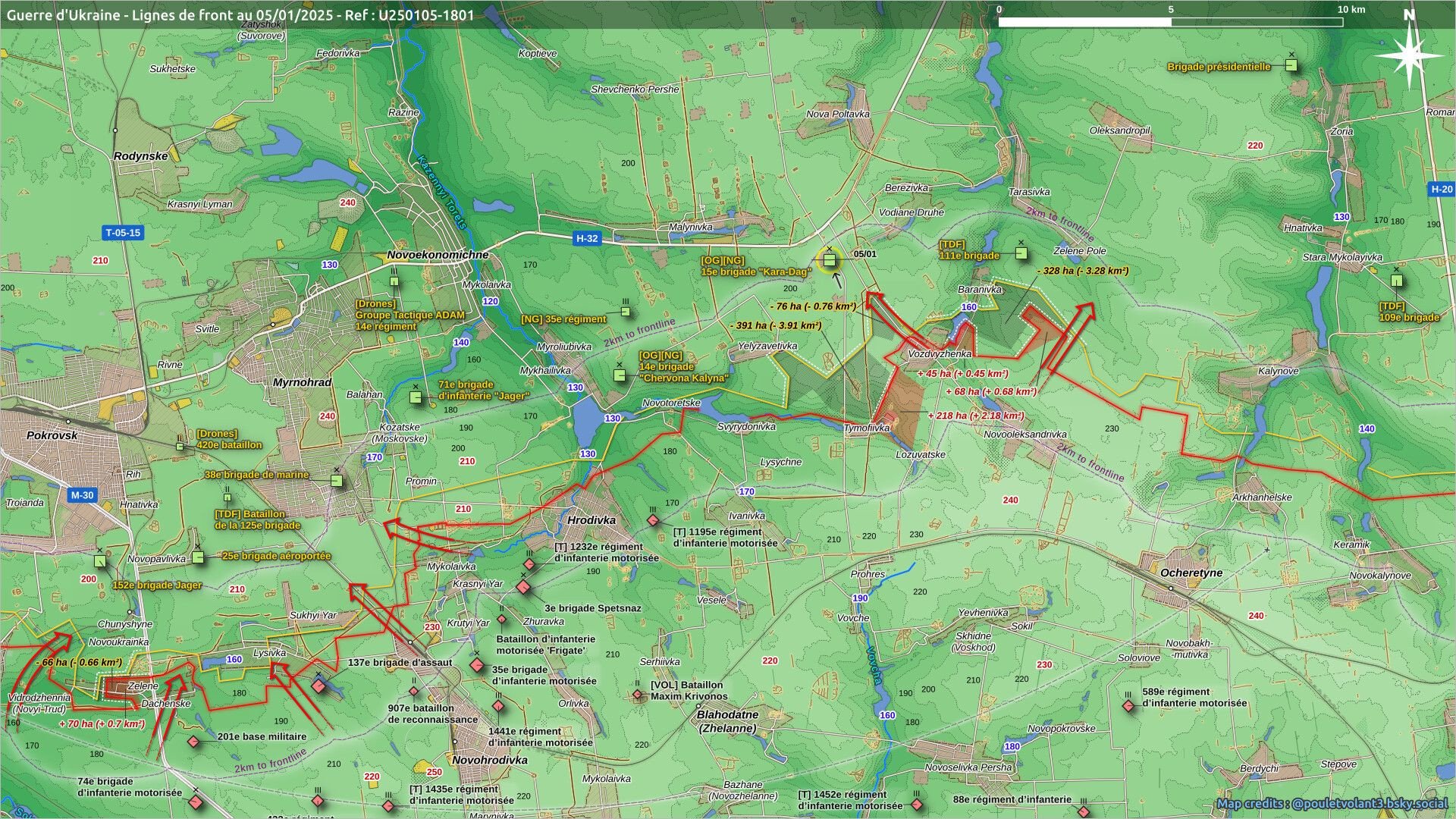Click the north compass rose icon
This screenshot has width=1456, height=819.
point(1409,55)
